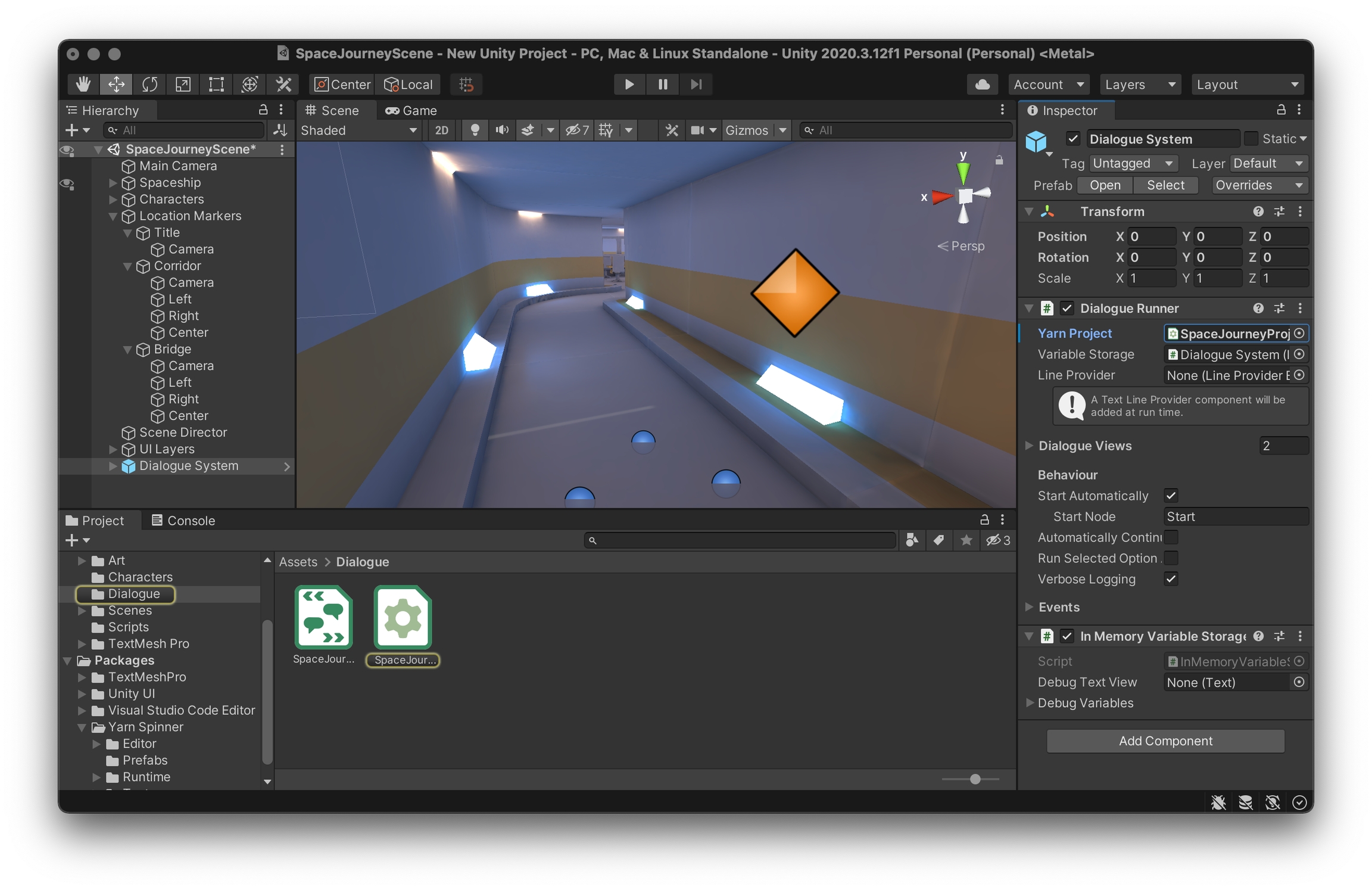
Task: Click the Pause button
Action: 662,84
